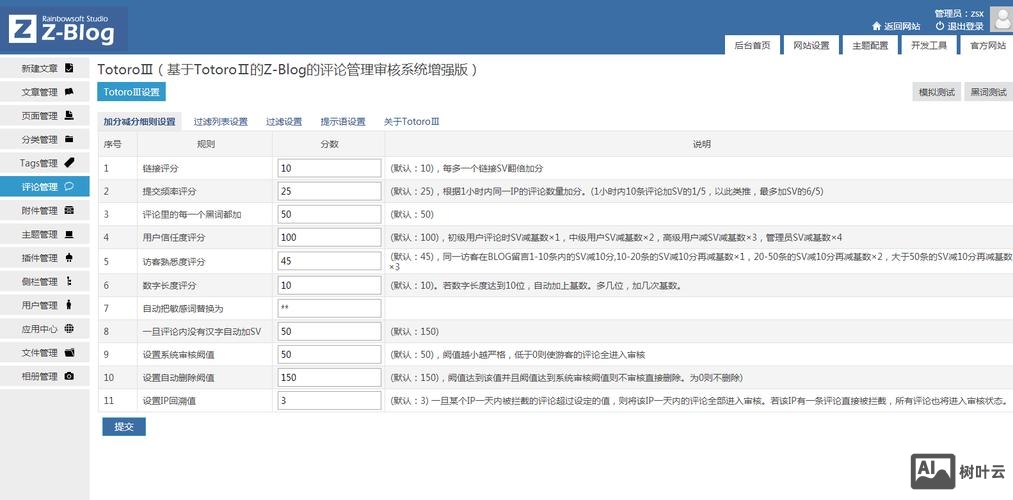Screen dimensions: 1013x500
Task: Open 主题管理 in the sidebar
Action: [45, 234]
